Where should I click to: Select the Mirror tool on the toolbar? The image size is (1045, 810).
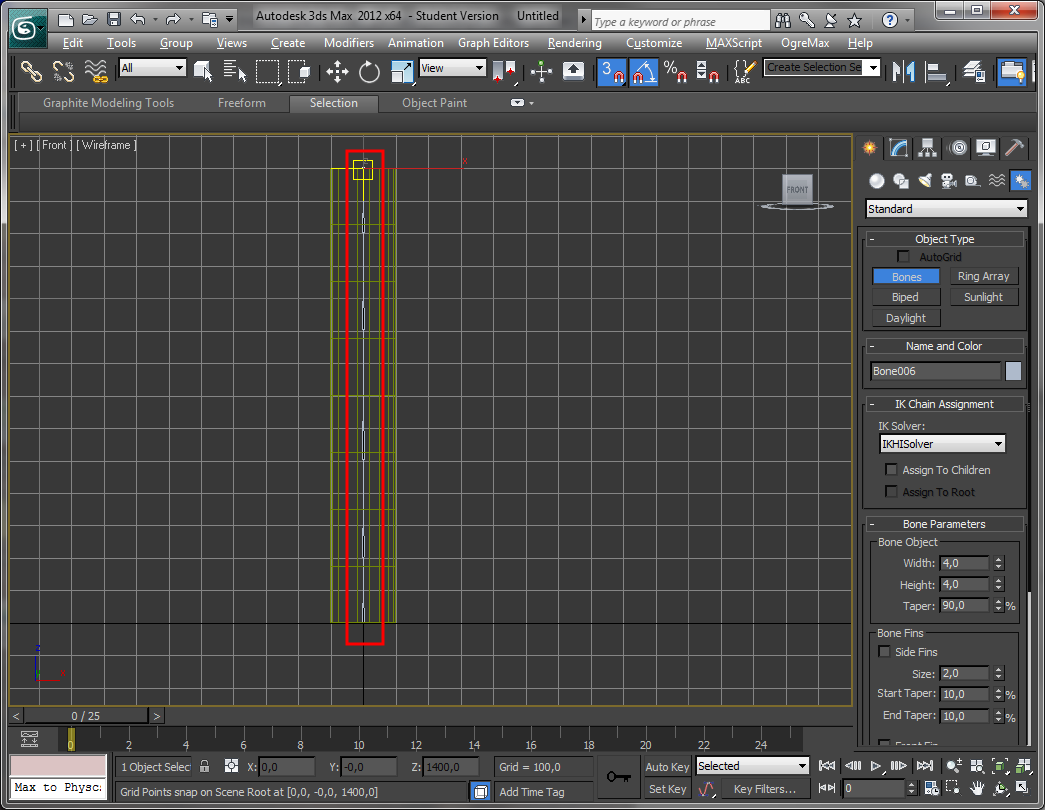[902, 72]
